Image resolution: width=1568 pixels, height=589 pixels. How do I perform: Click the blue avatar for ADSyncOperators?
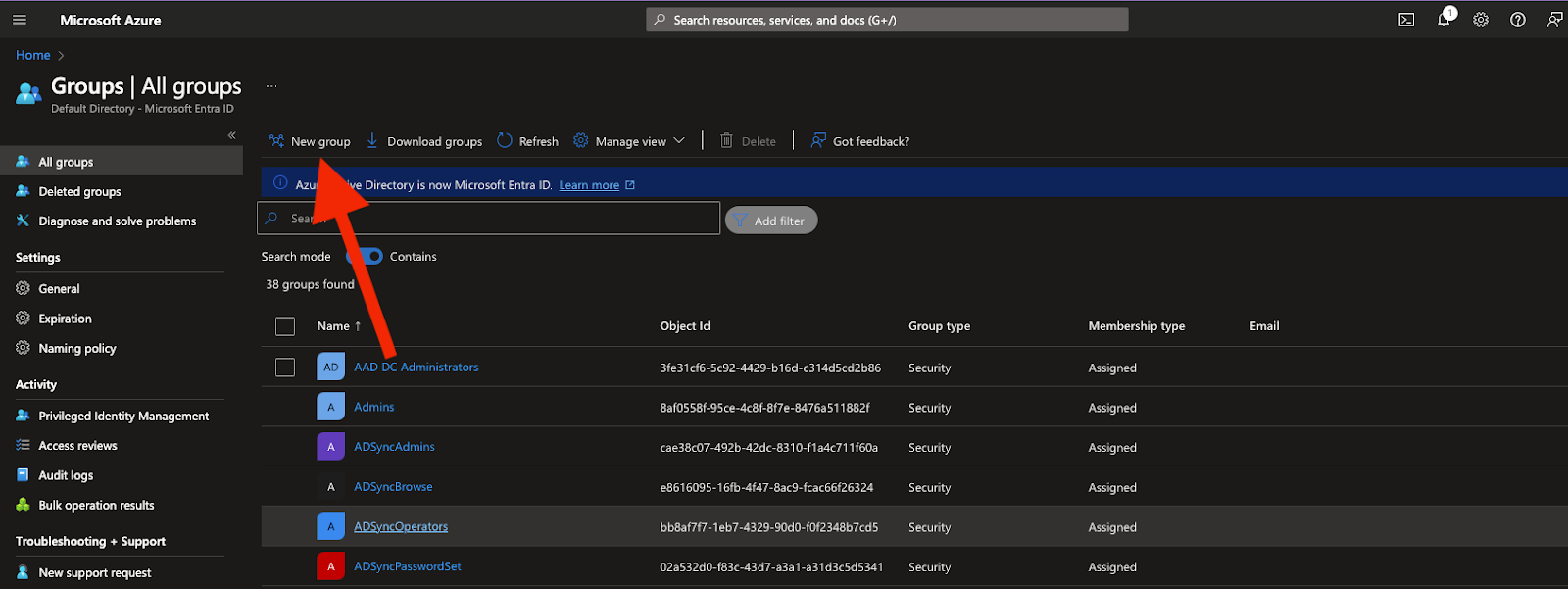tap(331, 526)
